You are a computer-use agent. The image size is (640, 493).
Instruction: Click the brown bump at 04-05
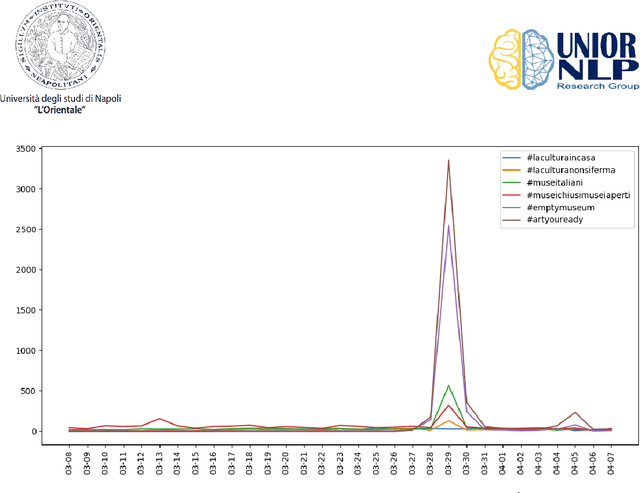[574, 413]
